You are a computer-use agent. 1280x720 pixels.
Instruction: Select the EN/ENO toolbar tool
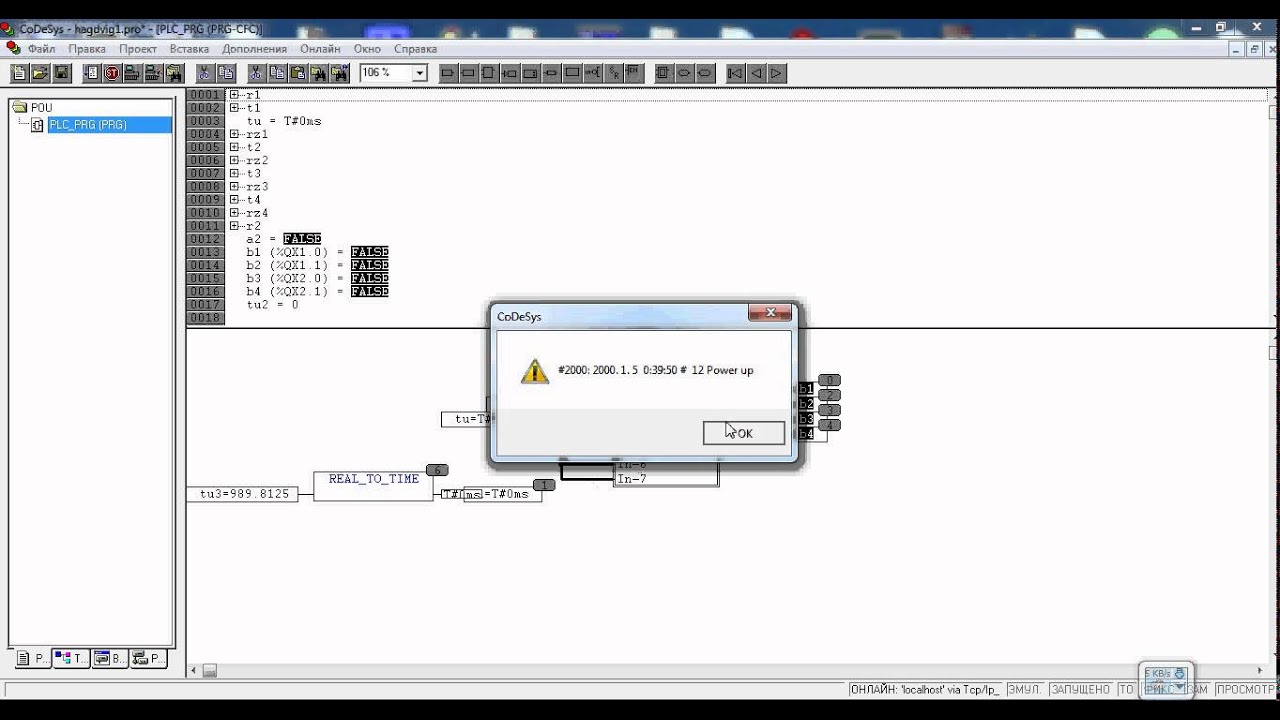click(x=632, y=73)
